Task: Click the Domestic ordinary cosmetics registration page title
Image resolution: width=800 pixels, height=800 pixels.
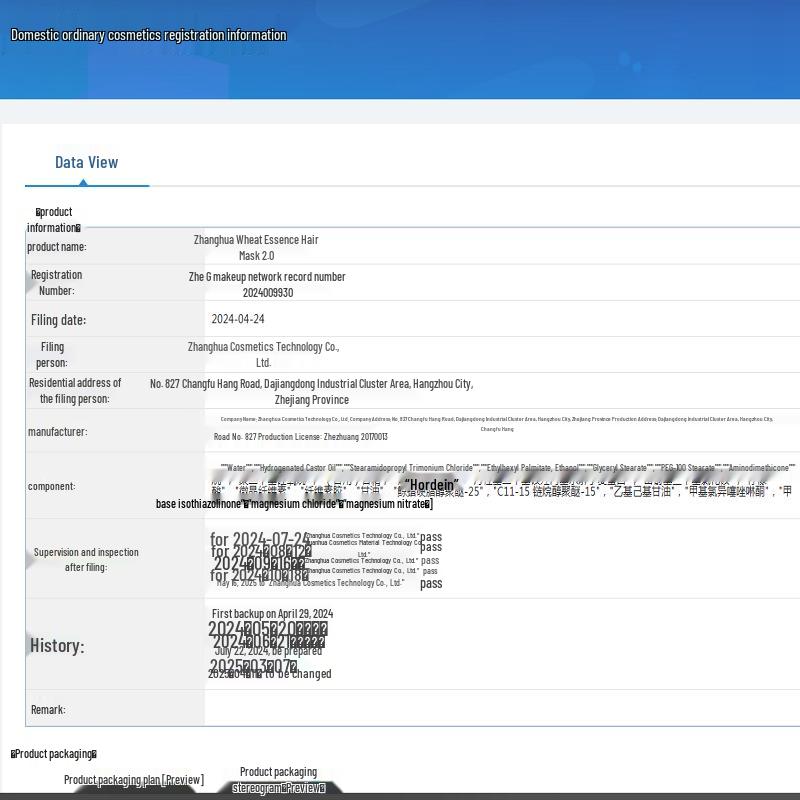Action: [x=148, y=35]
